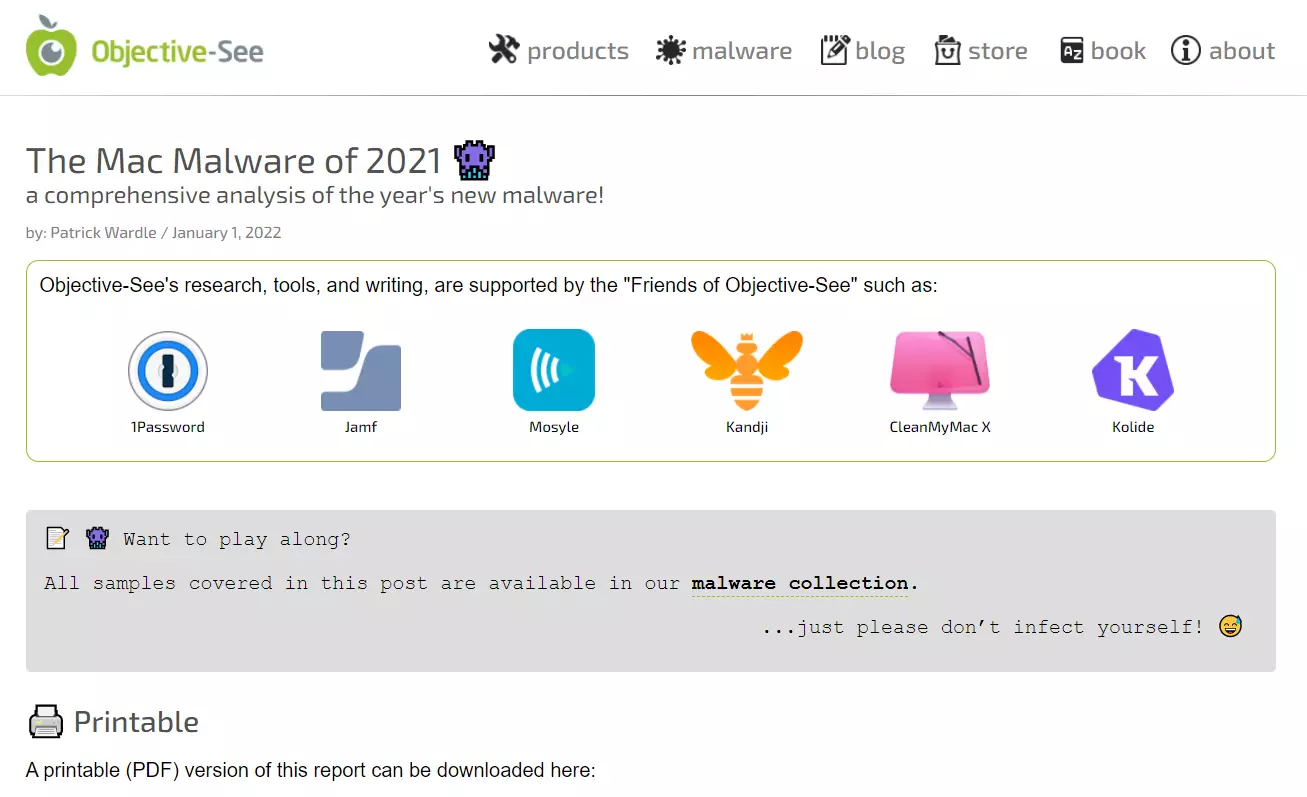The image size is (1307, 797).
Task: Click the Objective-See site name text
Action: (x=177, y=51)
